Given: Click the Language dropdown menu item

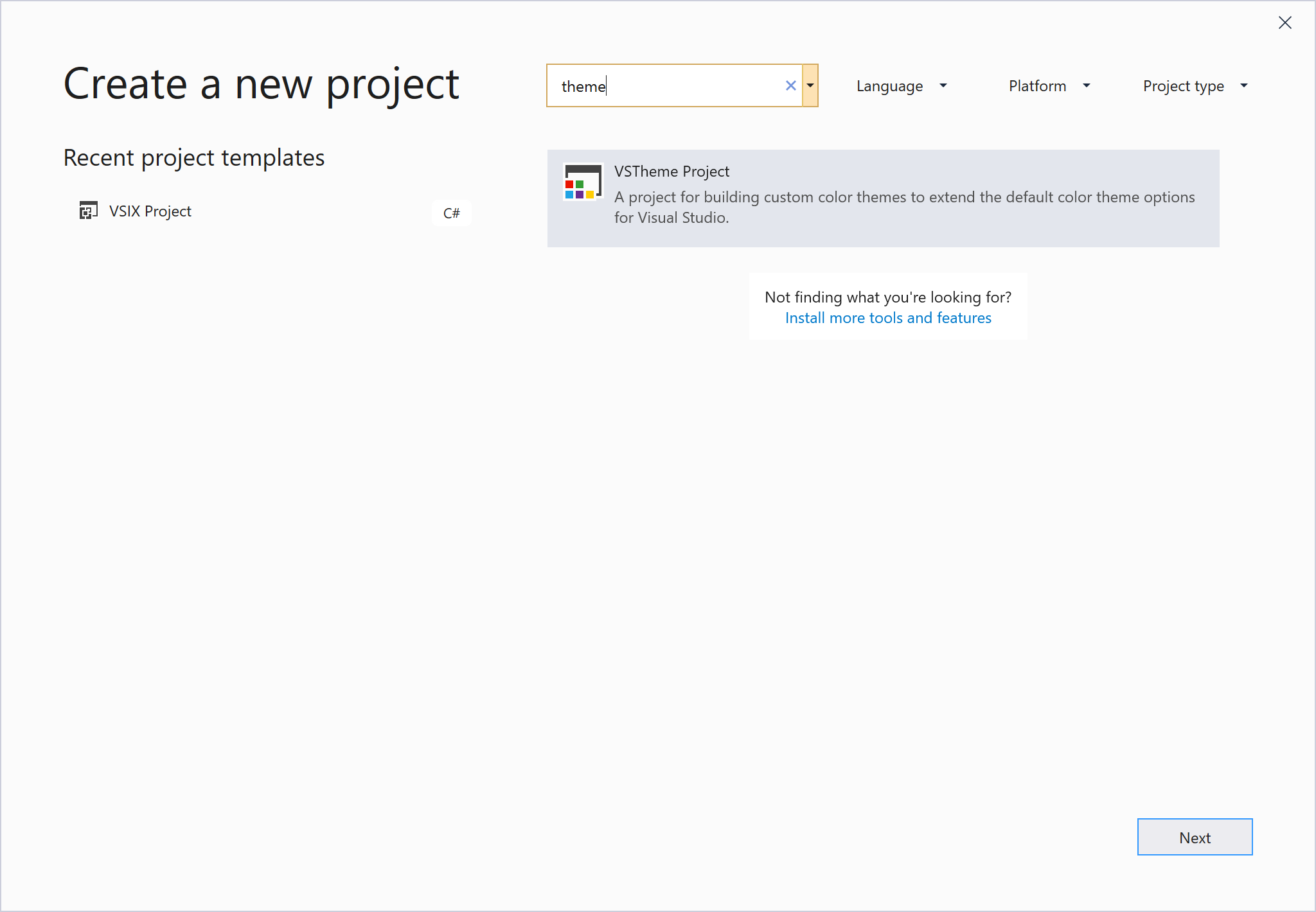Looking at the screenshot, I should [x=900, y=85].
